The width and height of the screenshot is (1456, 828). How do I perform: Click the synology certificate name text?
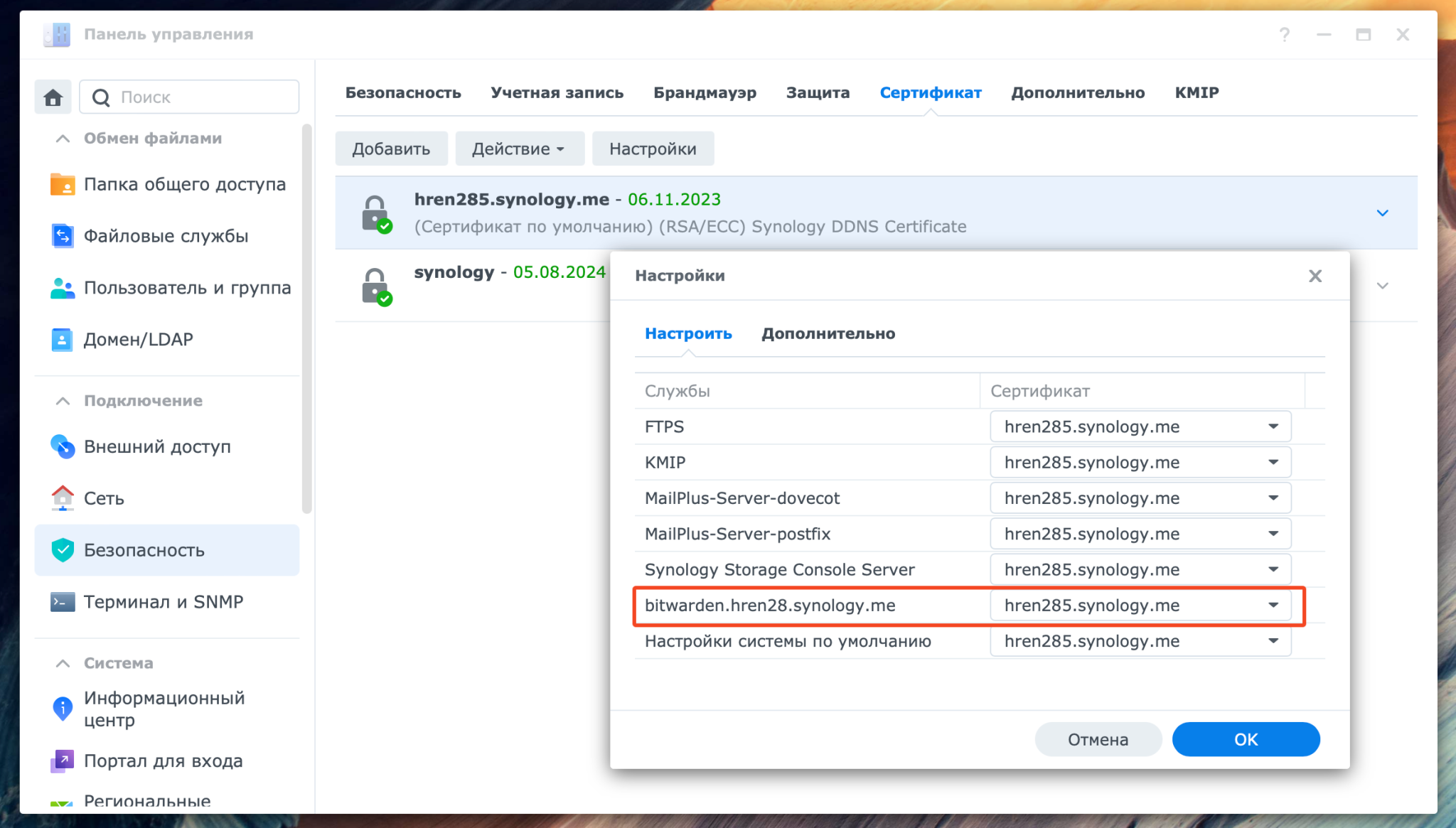coord(454,272)
